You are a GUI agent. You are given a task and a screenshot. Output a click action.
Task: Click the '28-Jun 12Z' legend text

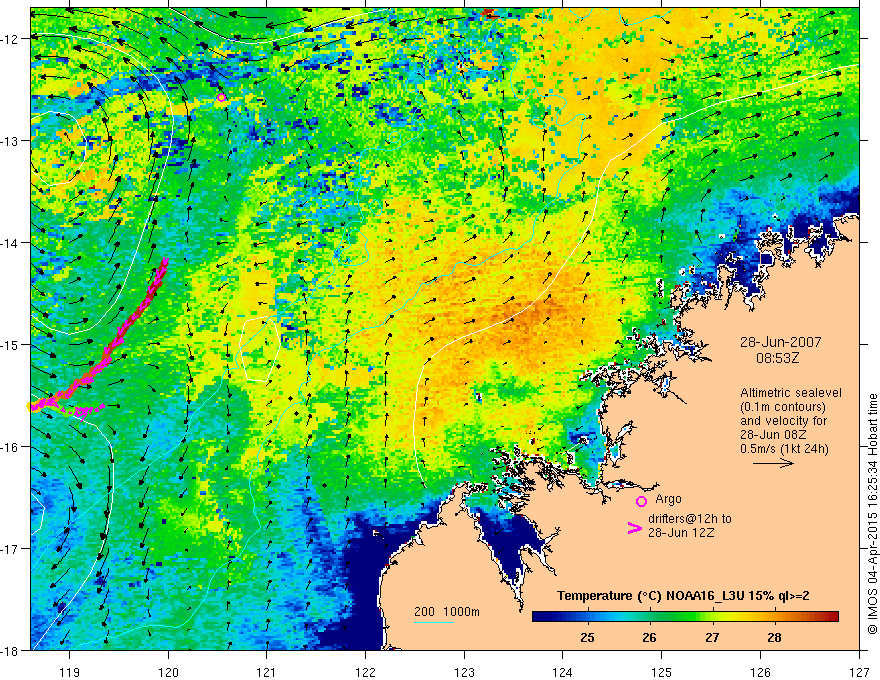pyautogui.click(x=681, y=533)
